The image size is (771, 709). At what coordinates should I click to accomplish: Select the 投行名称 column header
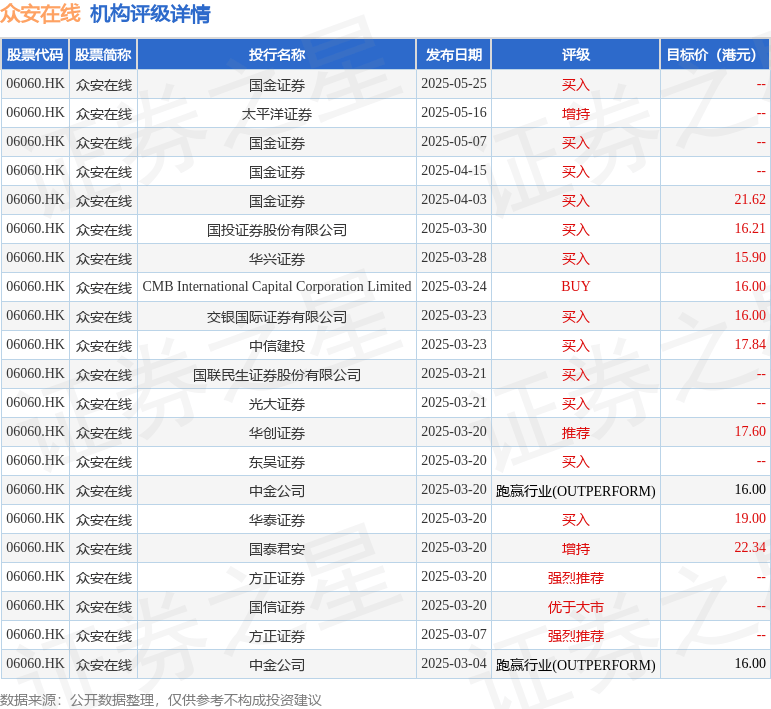[277, 55]
